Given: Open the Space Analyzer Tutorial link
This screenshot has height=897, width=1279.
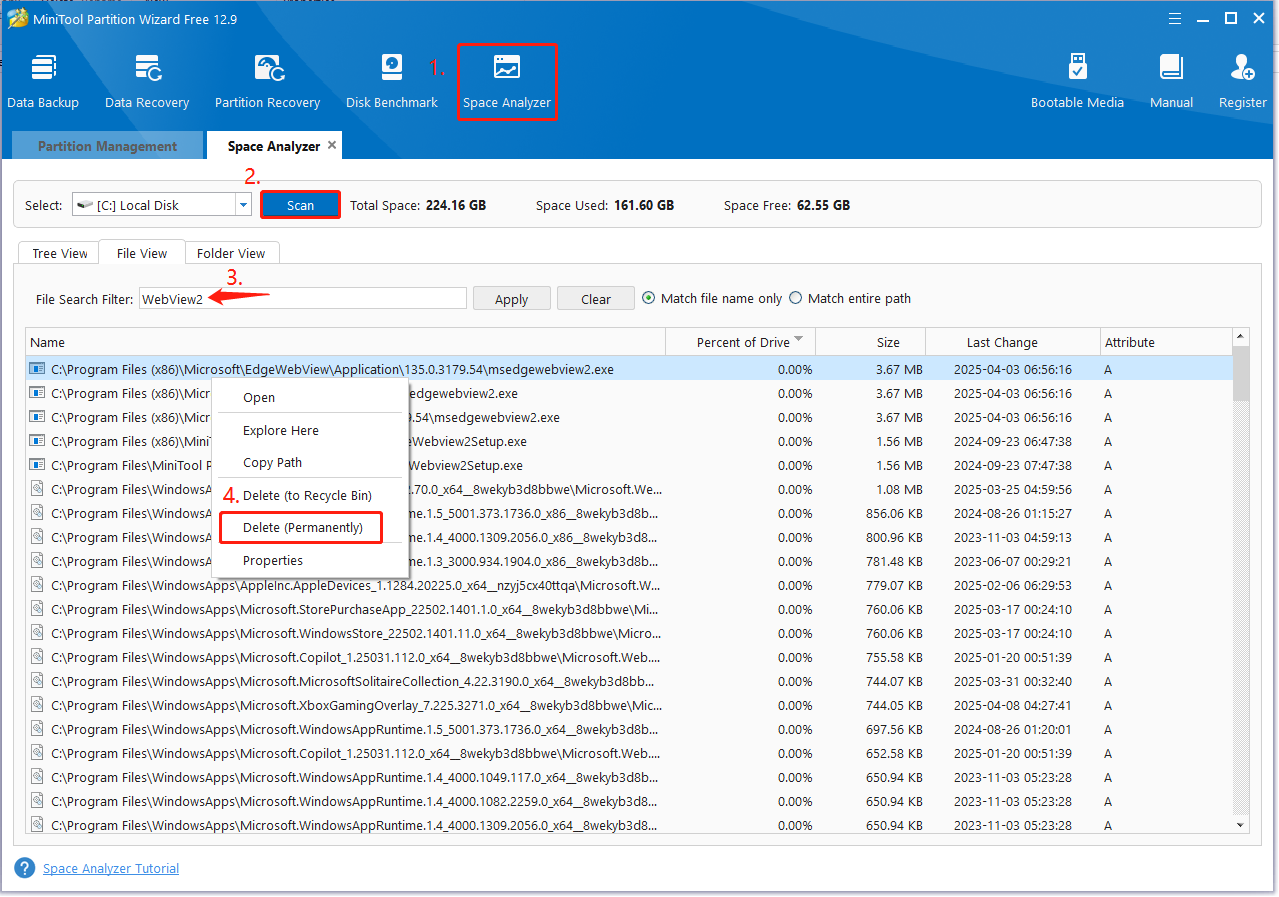Looking at the screenshot, I should 111,868.
